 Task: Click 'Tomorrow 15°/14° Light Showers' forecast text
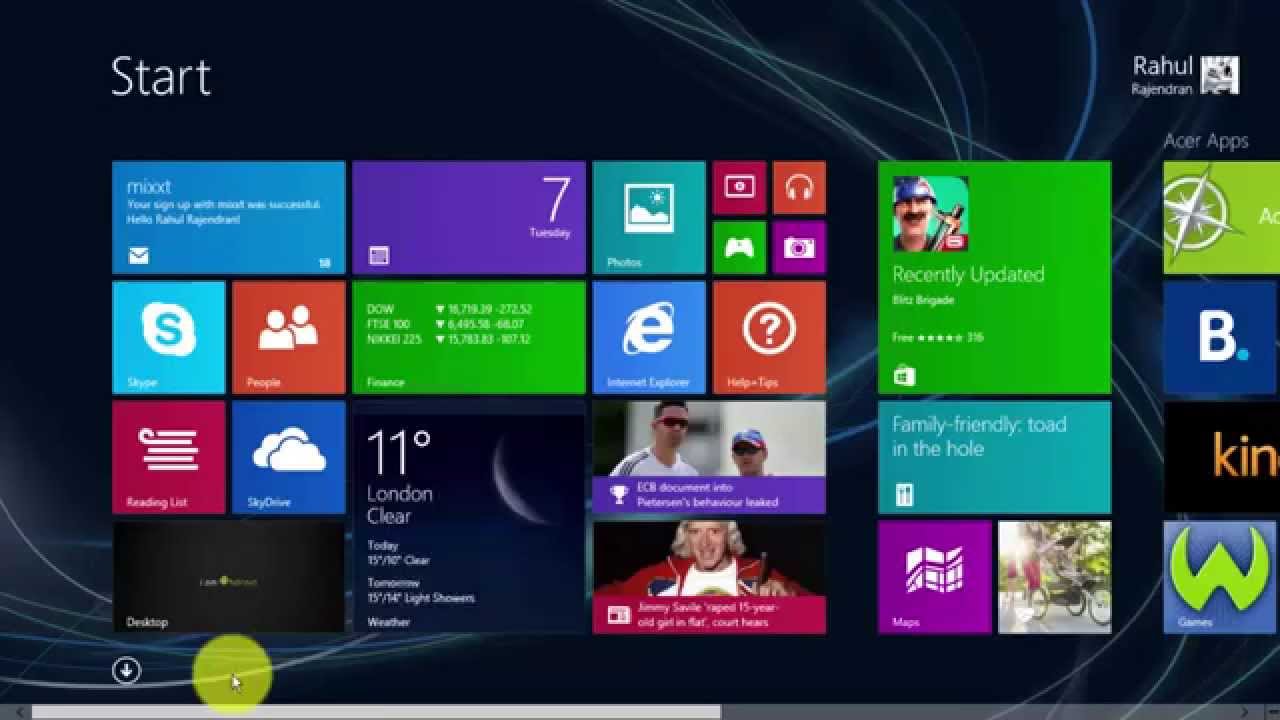[x=421, y=590]
